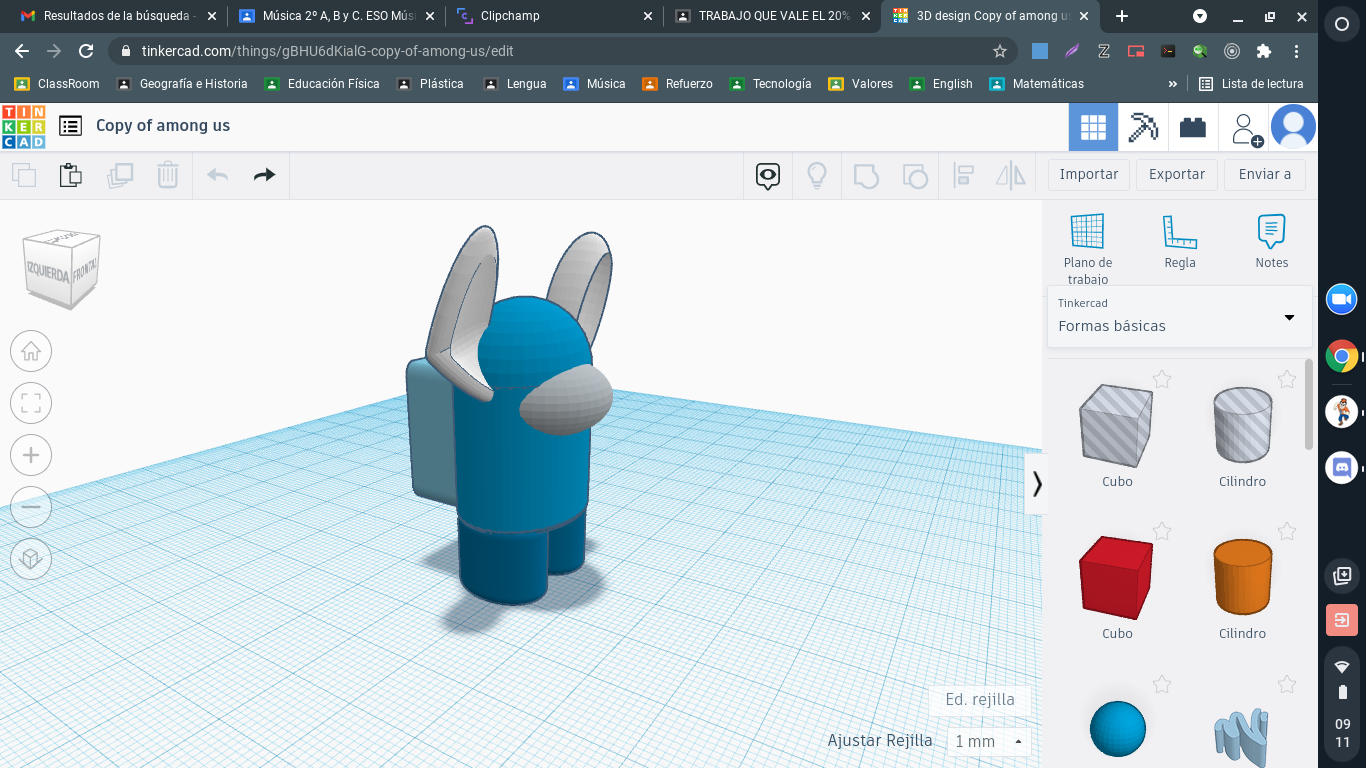Toggle perspective/orthographic view cube icon

tap(31, 558)
